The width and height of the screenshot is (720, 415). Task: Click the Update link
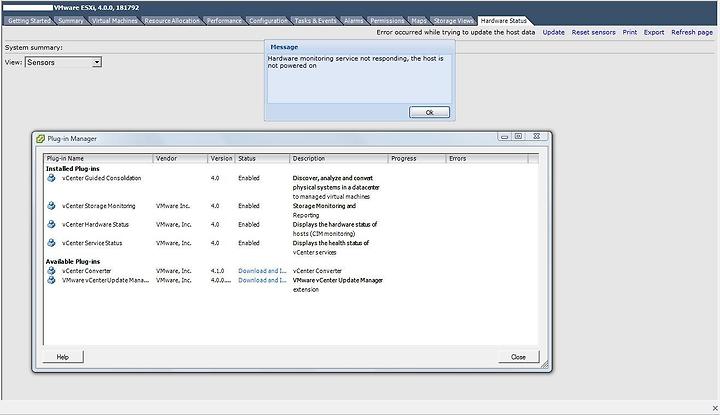point(553,32)
